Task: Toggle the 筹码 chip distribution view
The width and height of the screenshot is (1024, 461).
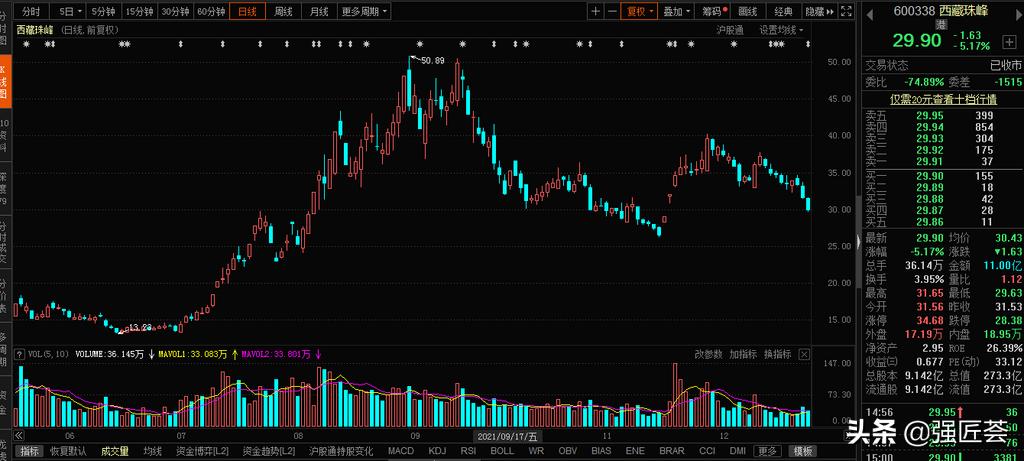Action: [711, 12]
